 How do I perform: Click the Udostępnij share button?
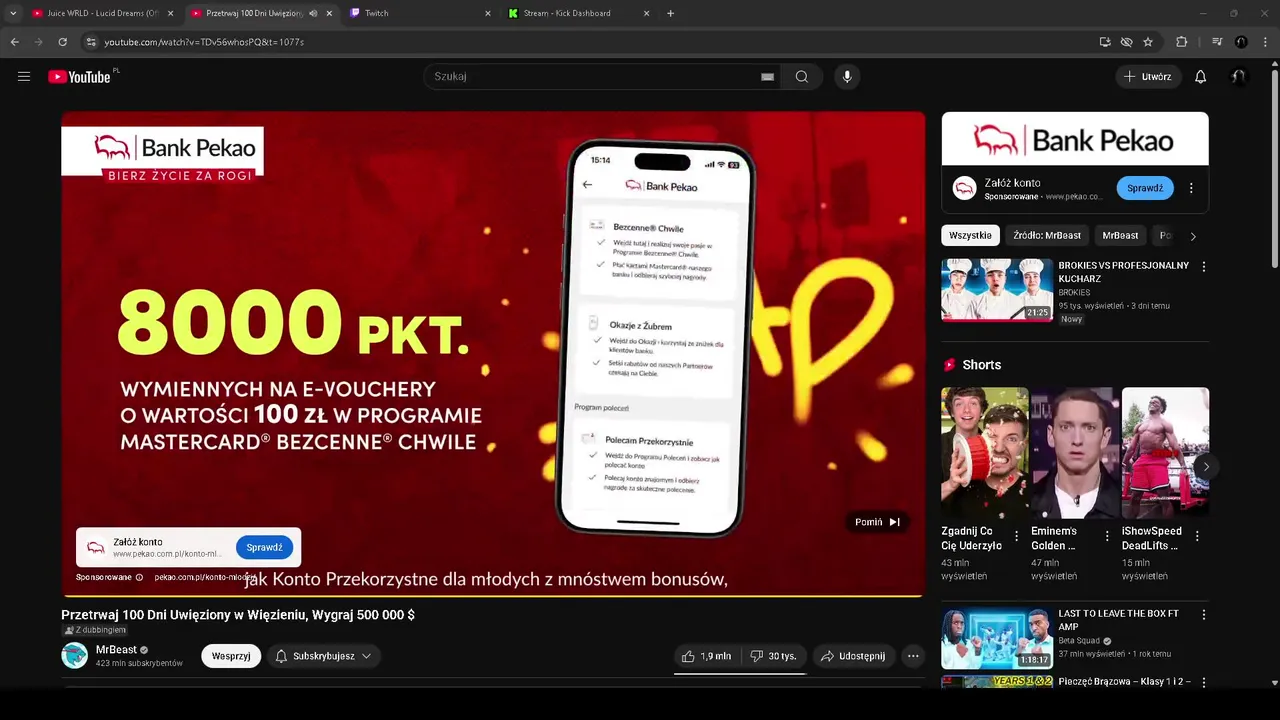click(853, 656)
